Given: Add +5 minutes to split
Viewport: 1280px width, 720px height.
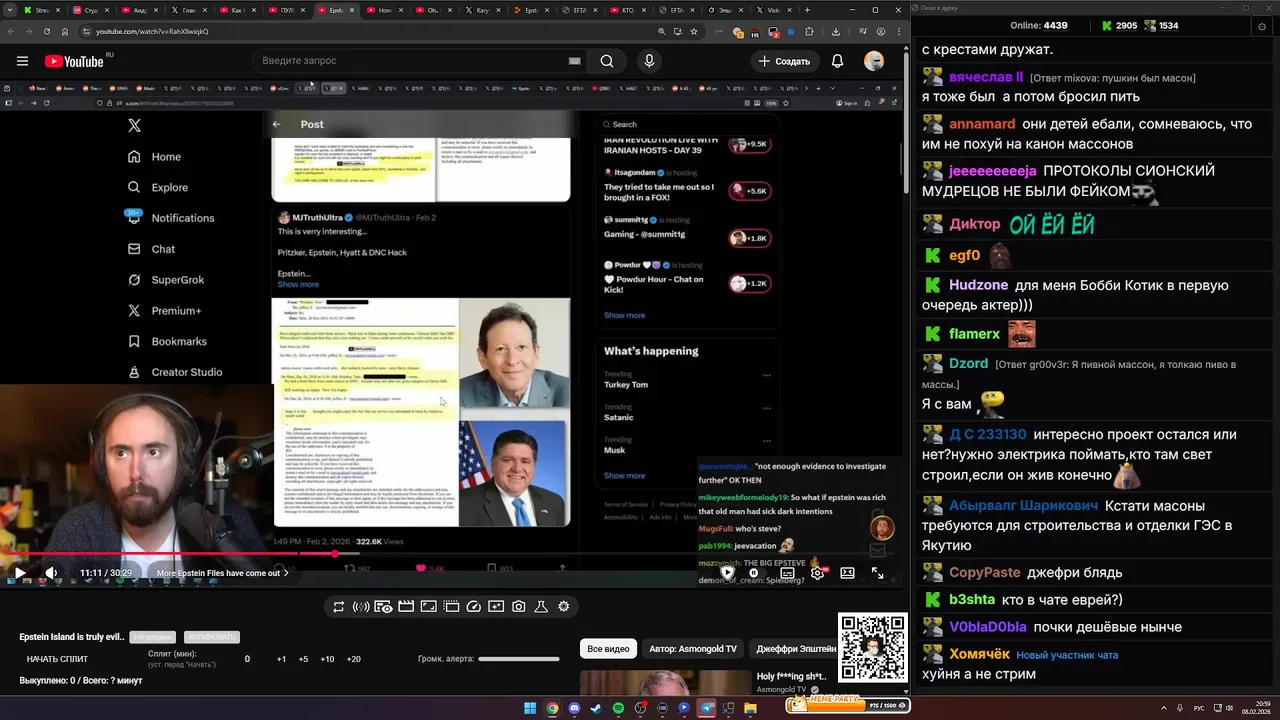Looking at the screenshot, I should (x=303, y=659).
